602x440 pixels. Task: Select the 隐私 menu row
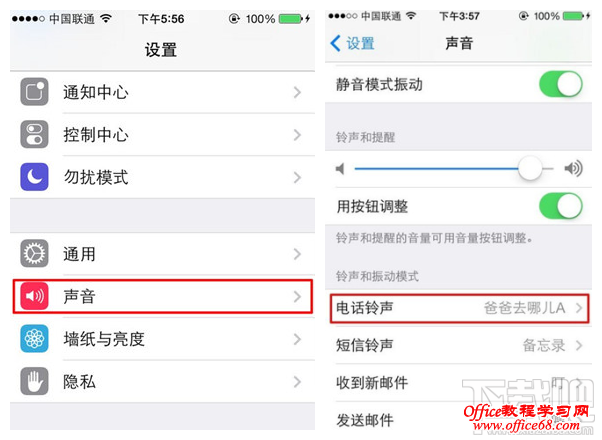(x=162, y=381)
